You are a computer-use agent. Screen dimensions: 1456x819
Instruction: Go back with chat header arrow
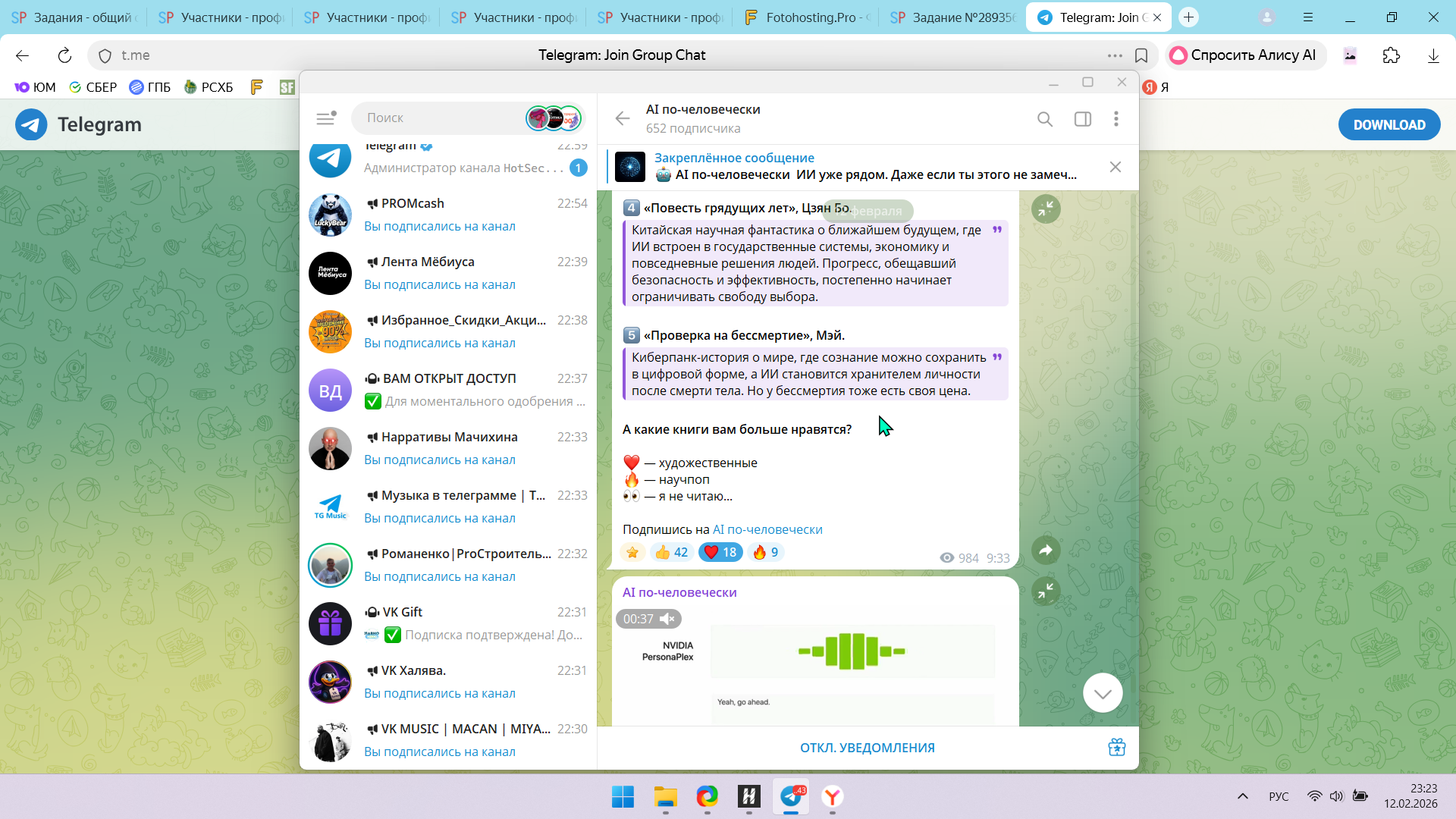623,118
